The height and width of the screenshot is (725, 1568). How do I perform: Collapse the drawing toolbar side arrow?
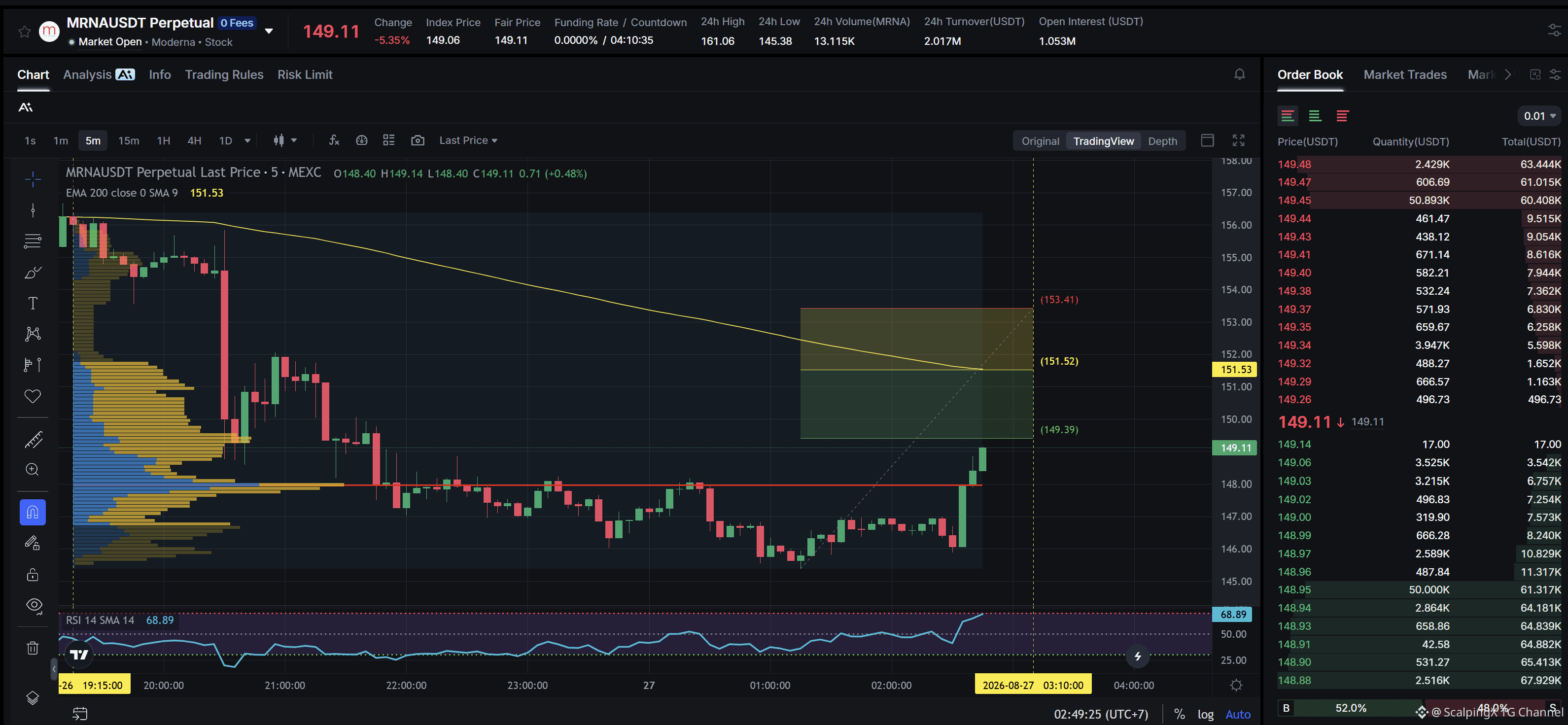[x=54, y=669]
